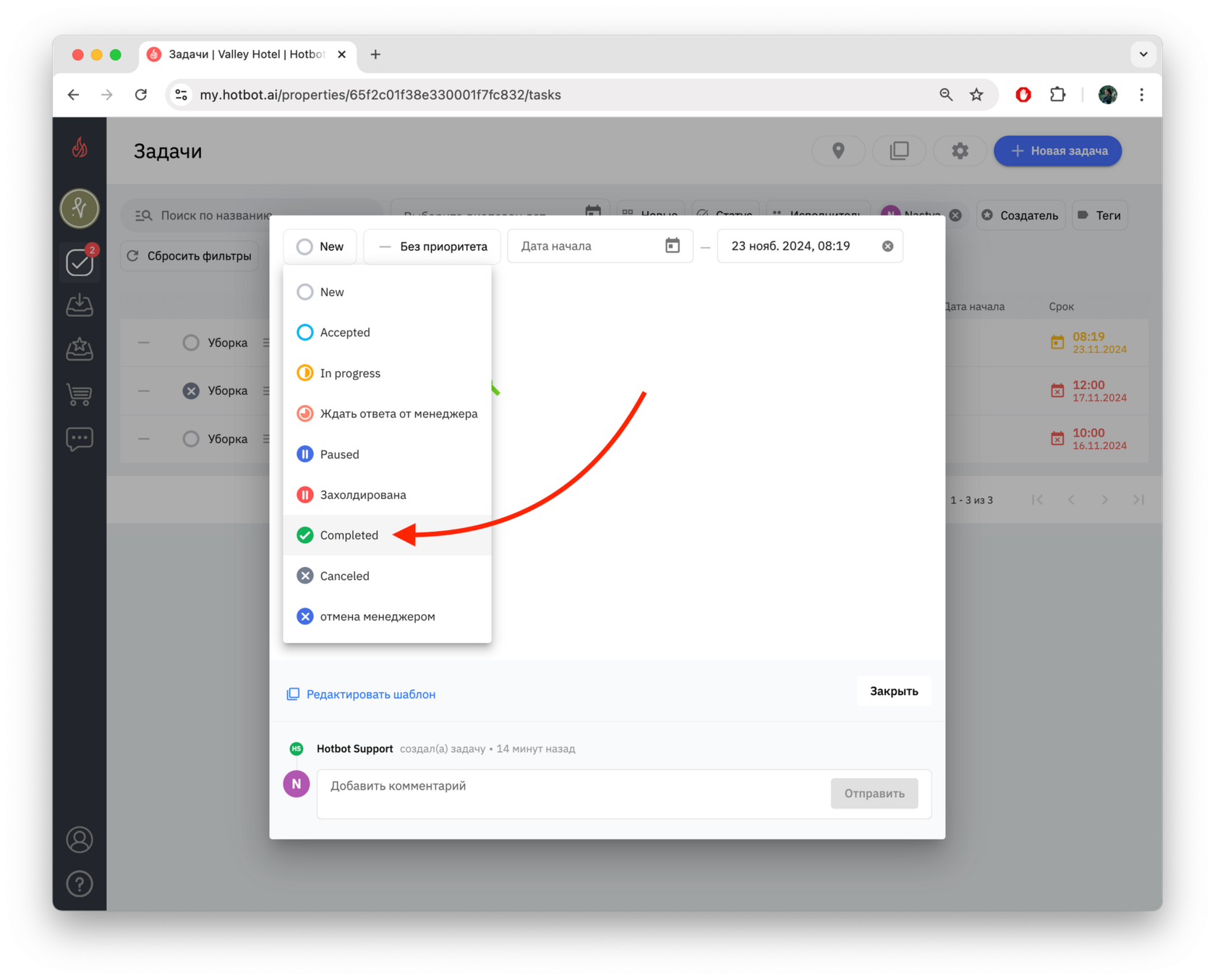Open the help question mark icon
This screenshot has height=980, width=1215.
[x=80, y=884]
